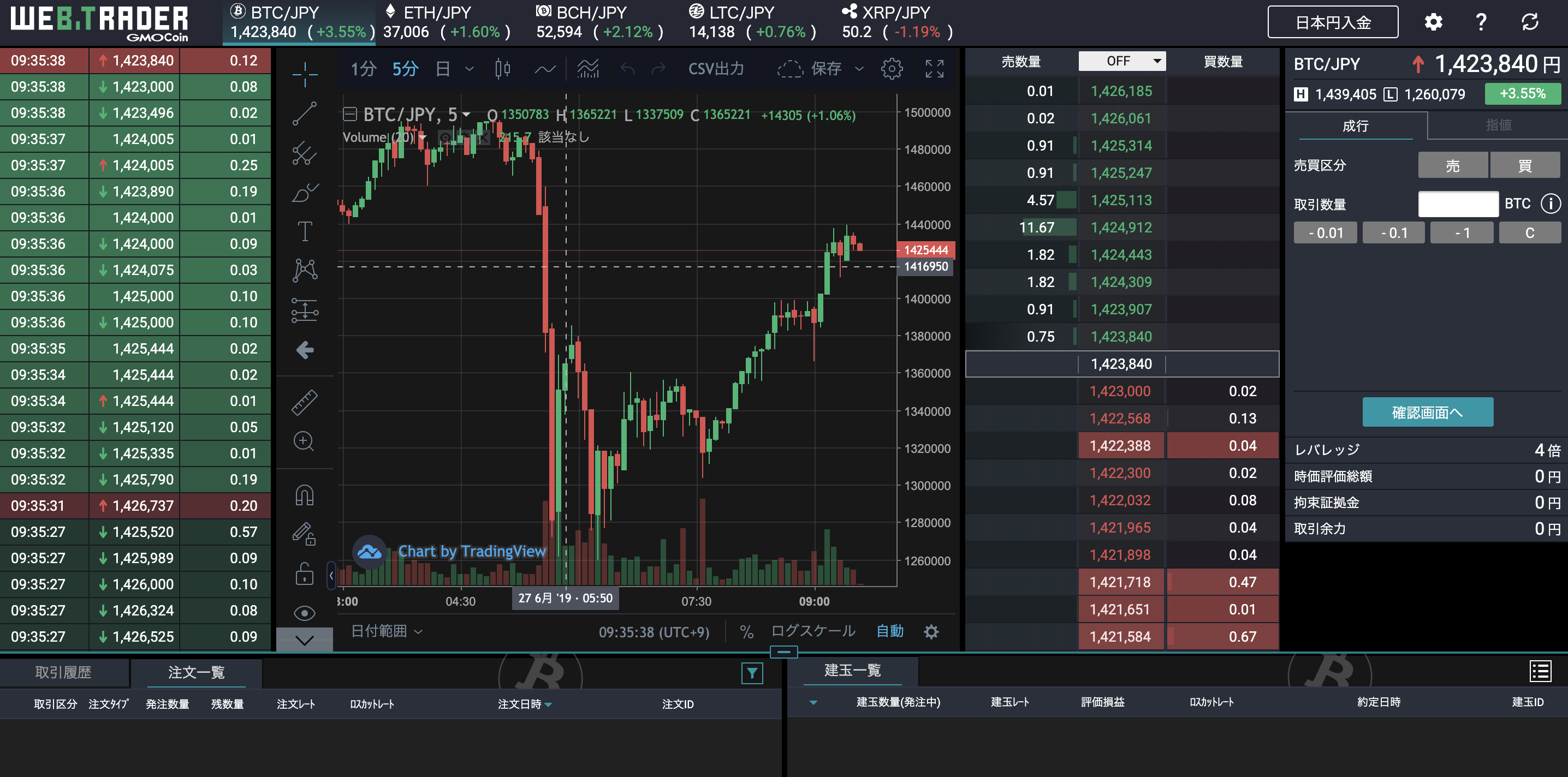Select 日 daily timeframe
Viewport: 1568px width, 777px height.
pyautogui.click(x=443, y=69)
